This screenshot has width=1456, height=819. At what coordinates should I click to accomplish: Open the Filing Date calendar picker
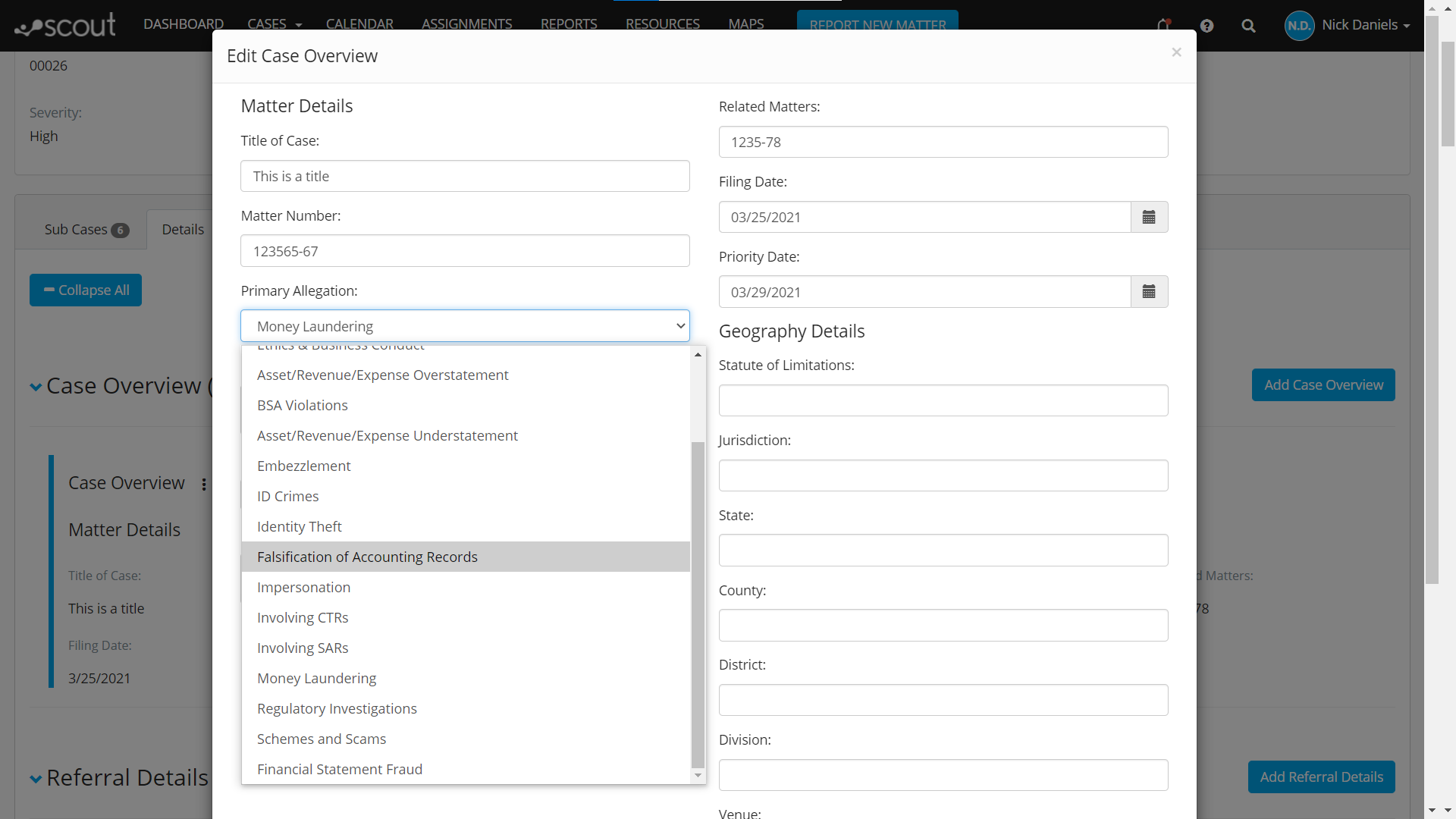tap(1148, 217)
